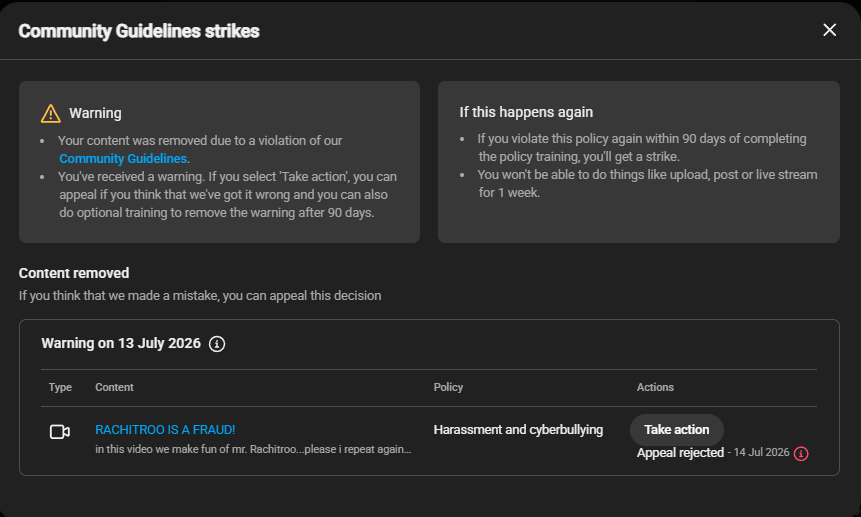Click the 'Warning on 13 July 2026' title

tap(121, 344)
